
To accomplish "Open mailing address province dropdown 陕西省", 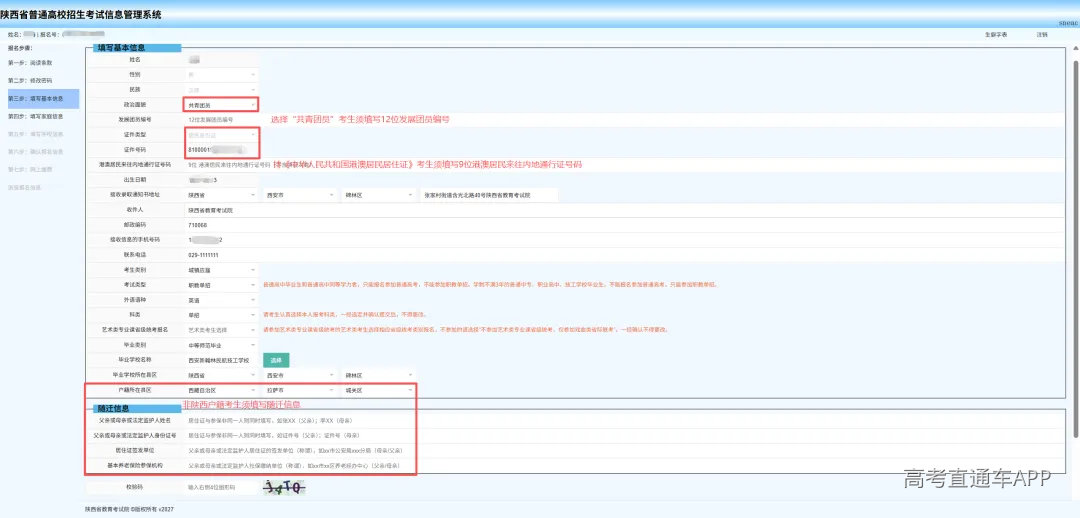I will pos(221,195).
